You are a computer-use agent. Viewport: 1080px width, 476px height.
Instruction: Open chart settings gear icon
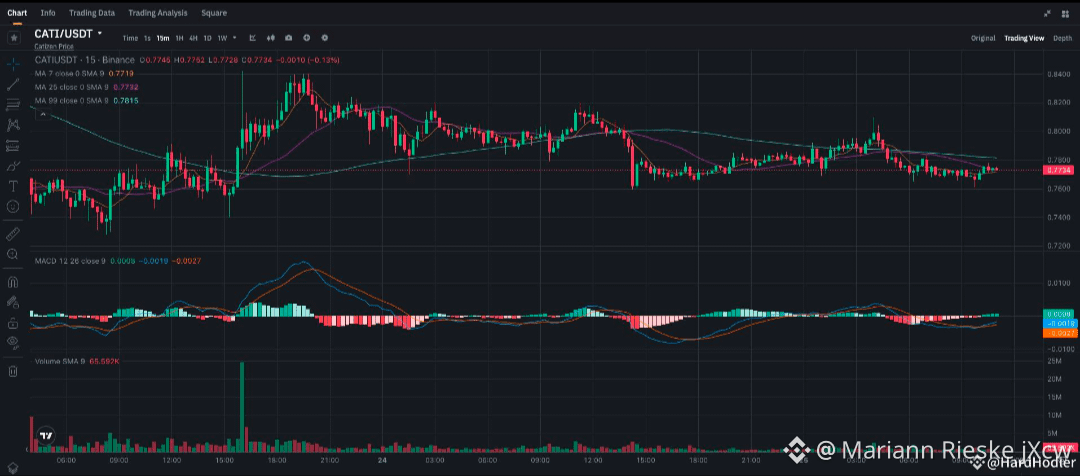tap(324, 38)
